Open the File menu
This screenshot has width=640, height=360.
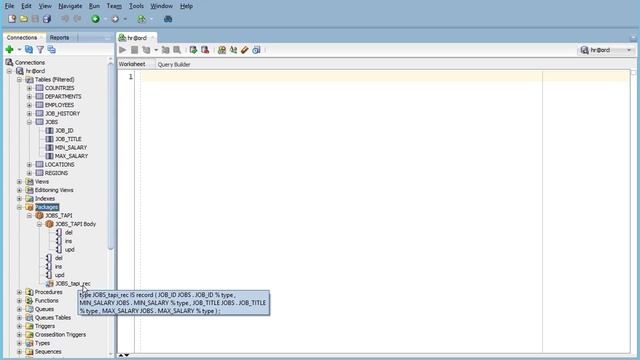coord(9,6)
